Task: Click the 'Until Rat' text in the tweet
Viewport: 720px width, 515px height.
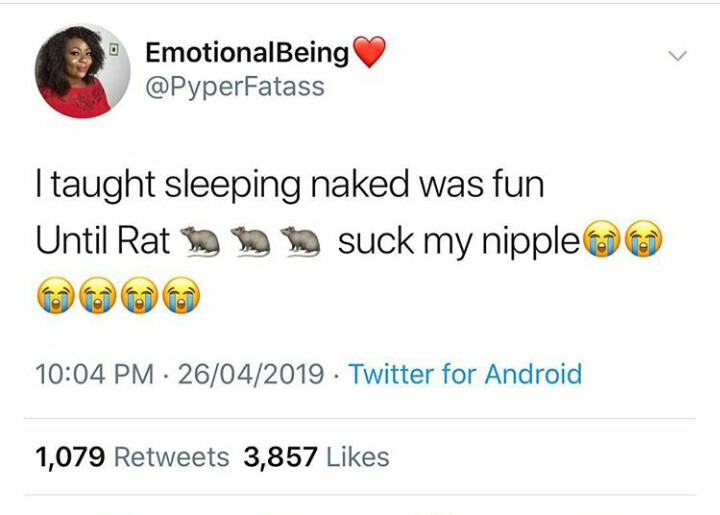Action: [x=102, y=242]
